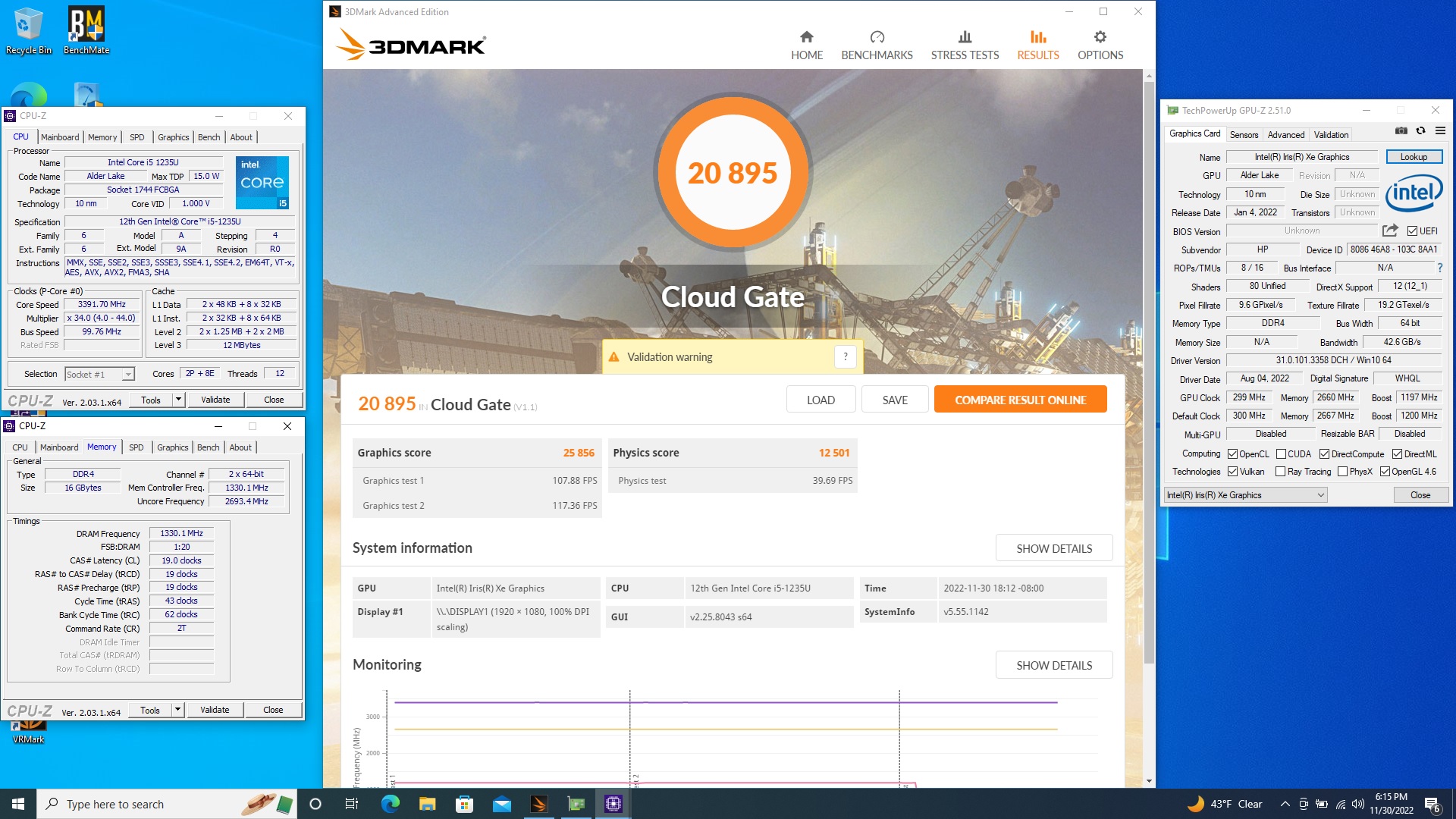Open BenchMate desktop shortcut

tap(86, 31)
